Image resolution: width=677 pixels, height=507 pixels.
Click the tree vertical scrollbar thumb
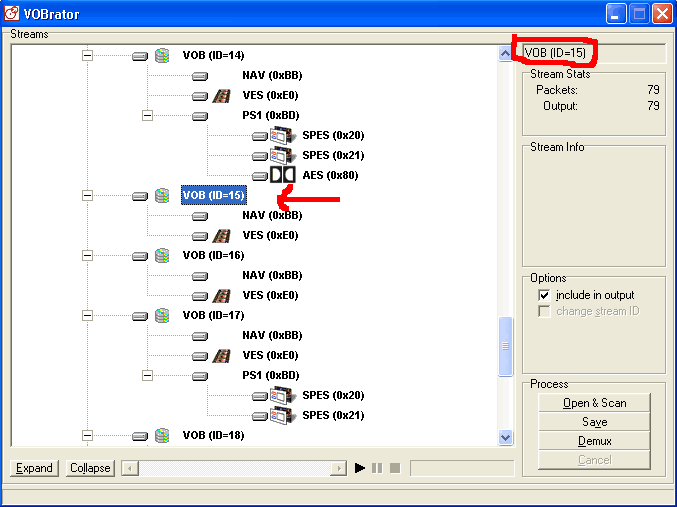(x=506, y=346)
